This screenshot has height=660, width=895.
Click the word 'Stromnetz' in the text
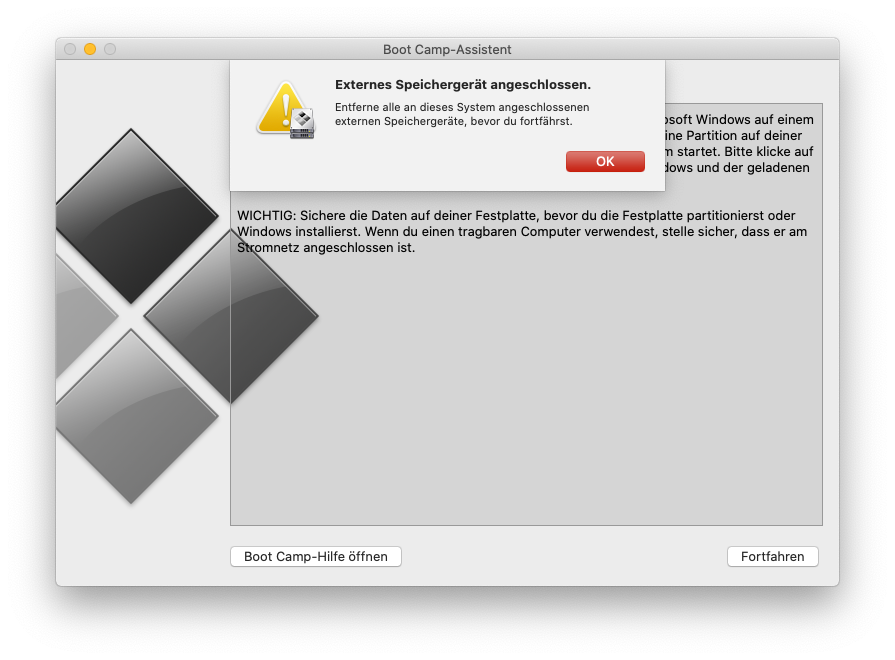tap(268, 247)
